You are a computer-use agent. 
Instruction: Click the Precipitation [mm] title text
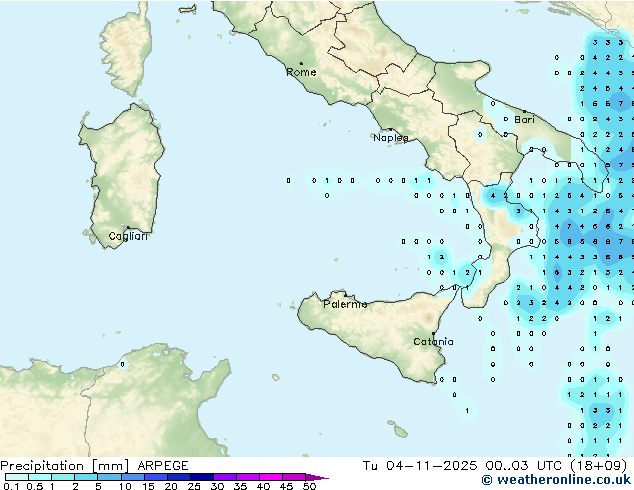coord(65,466)
